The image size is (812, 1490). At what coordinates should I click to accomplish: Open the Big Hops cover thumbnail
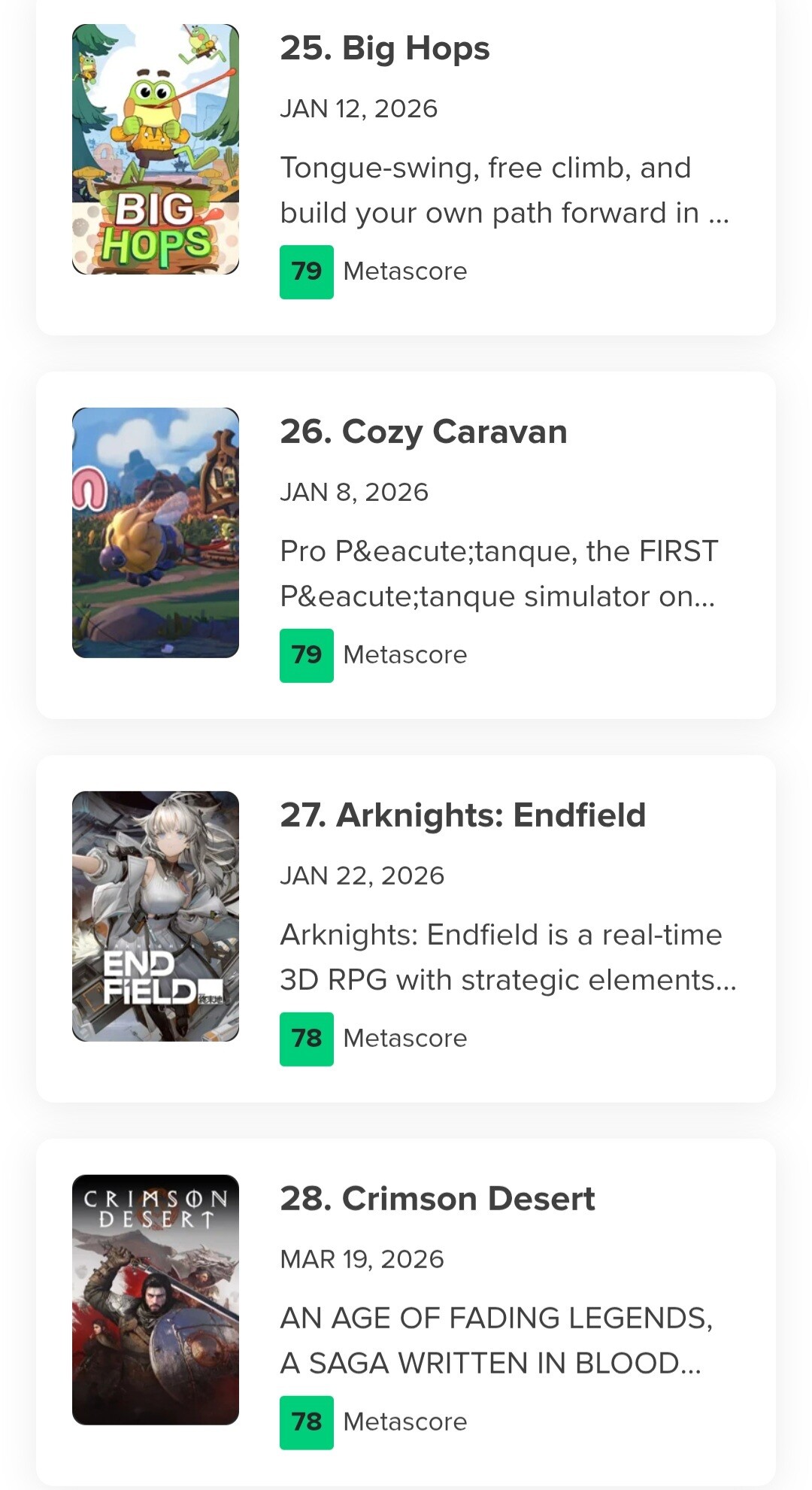pyautogui.click(x=156, y=149)
